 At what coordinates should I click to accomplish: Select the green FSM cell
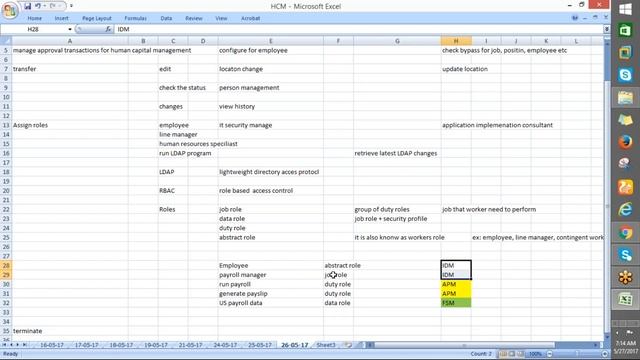coord(456,303)
